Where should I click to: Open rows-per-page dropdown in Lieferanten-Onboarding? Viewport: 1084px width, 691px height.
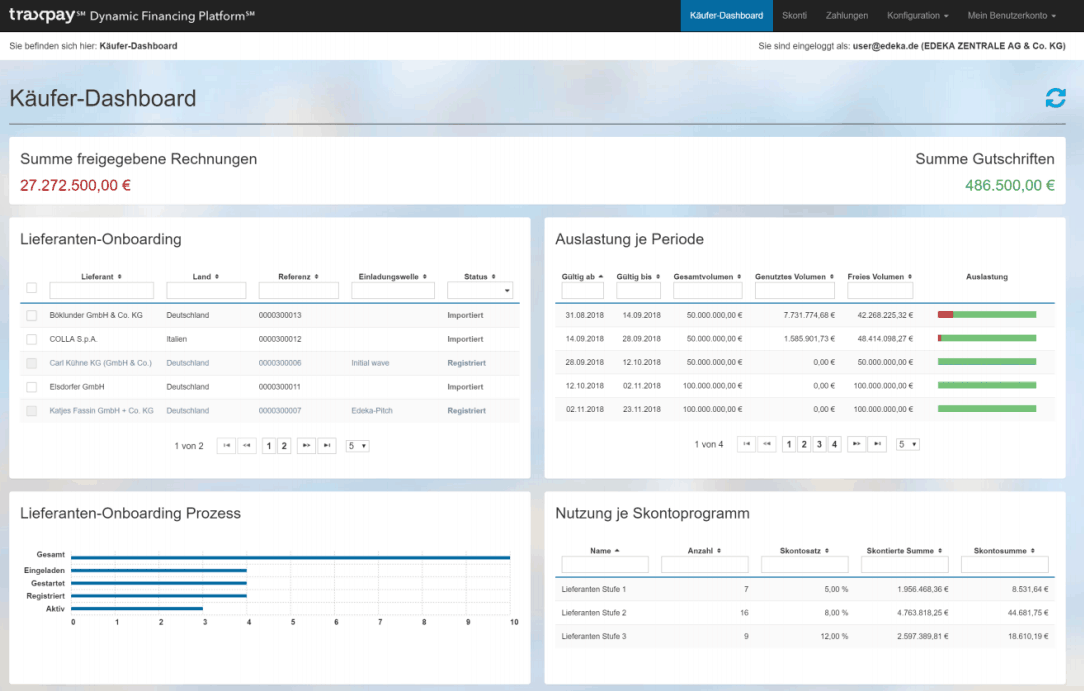[x=357, y=446]
